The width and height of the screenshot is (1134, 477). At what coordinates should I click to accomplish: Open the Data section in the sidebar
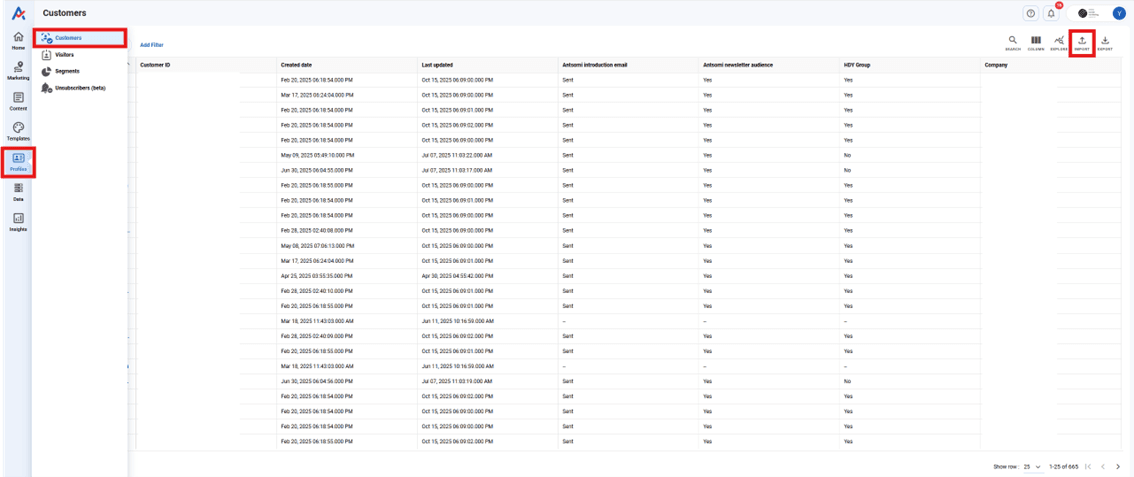point(18,191)
